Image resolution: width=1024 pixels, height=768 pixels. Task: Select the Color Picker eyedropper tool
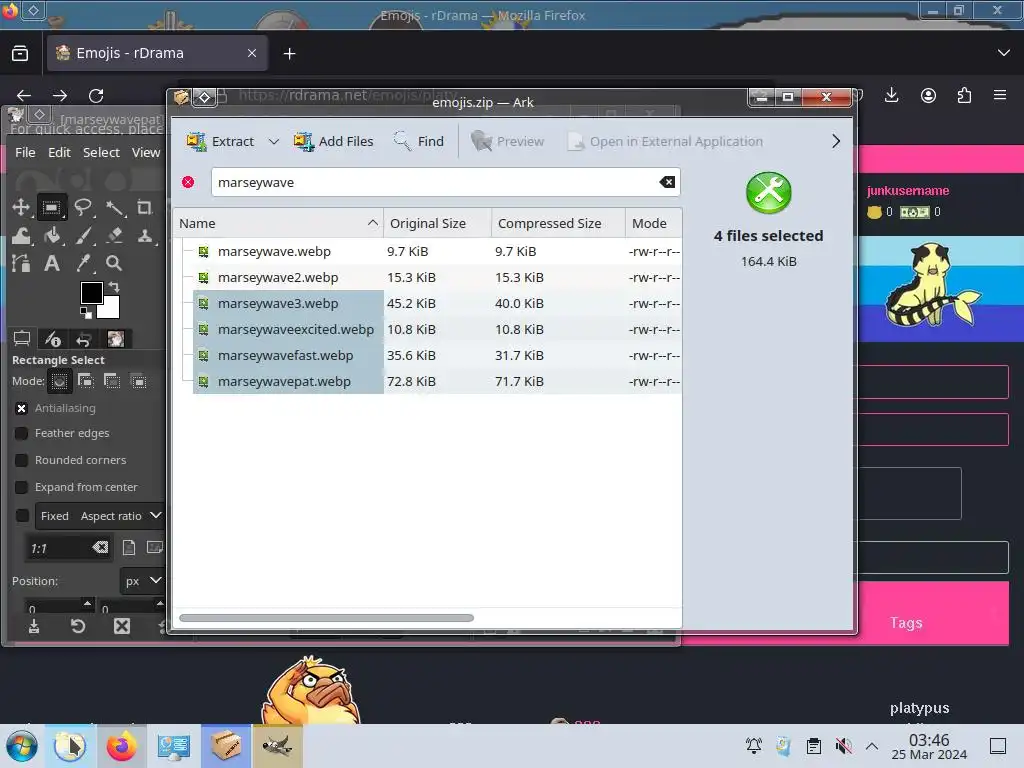[x=84, y=263]
